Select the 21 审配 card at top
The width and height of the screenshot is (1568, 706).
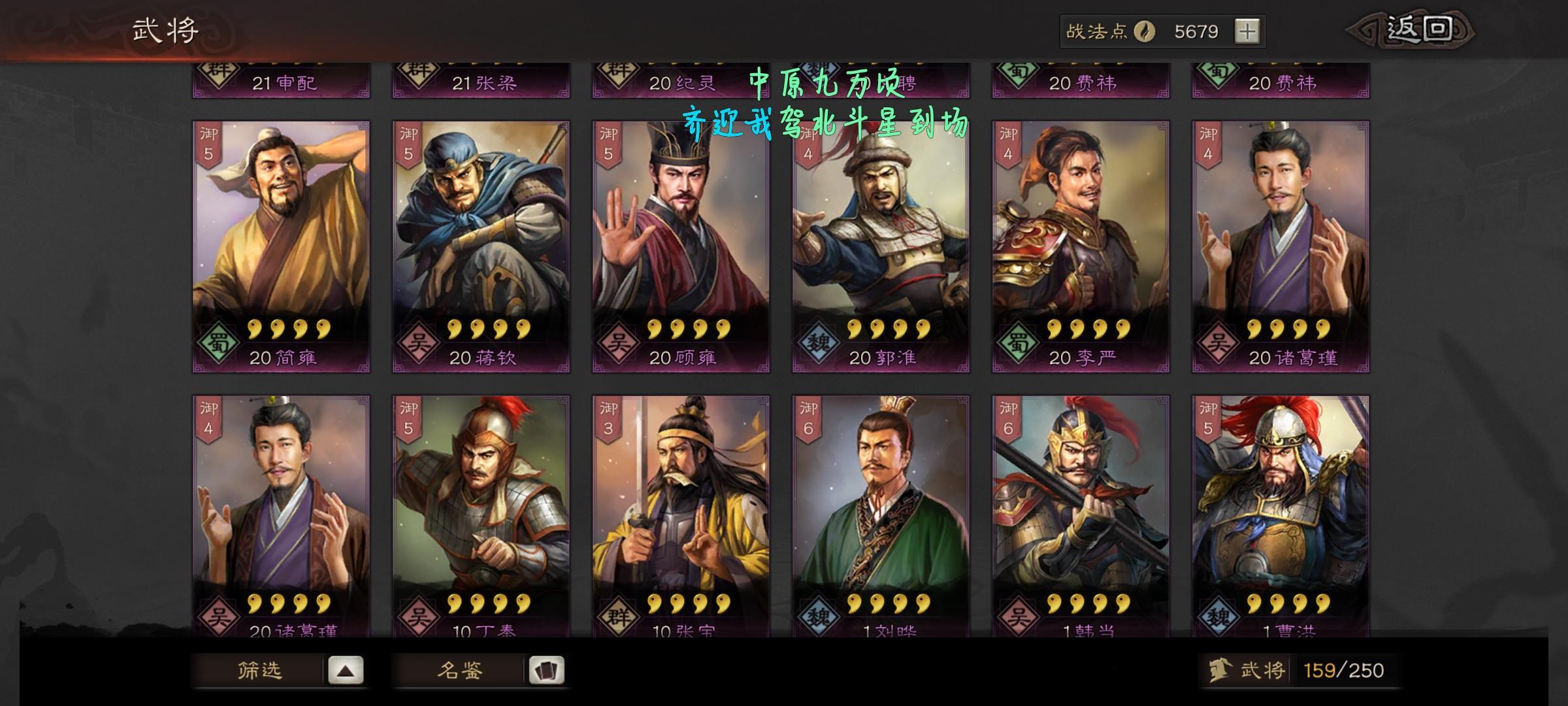click(x=281, y=80)
